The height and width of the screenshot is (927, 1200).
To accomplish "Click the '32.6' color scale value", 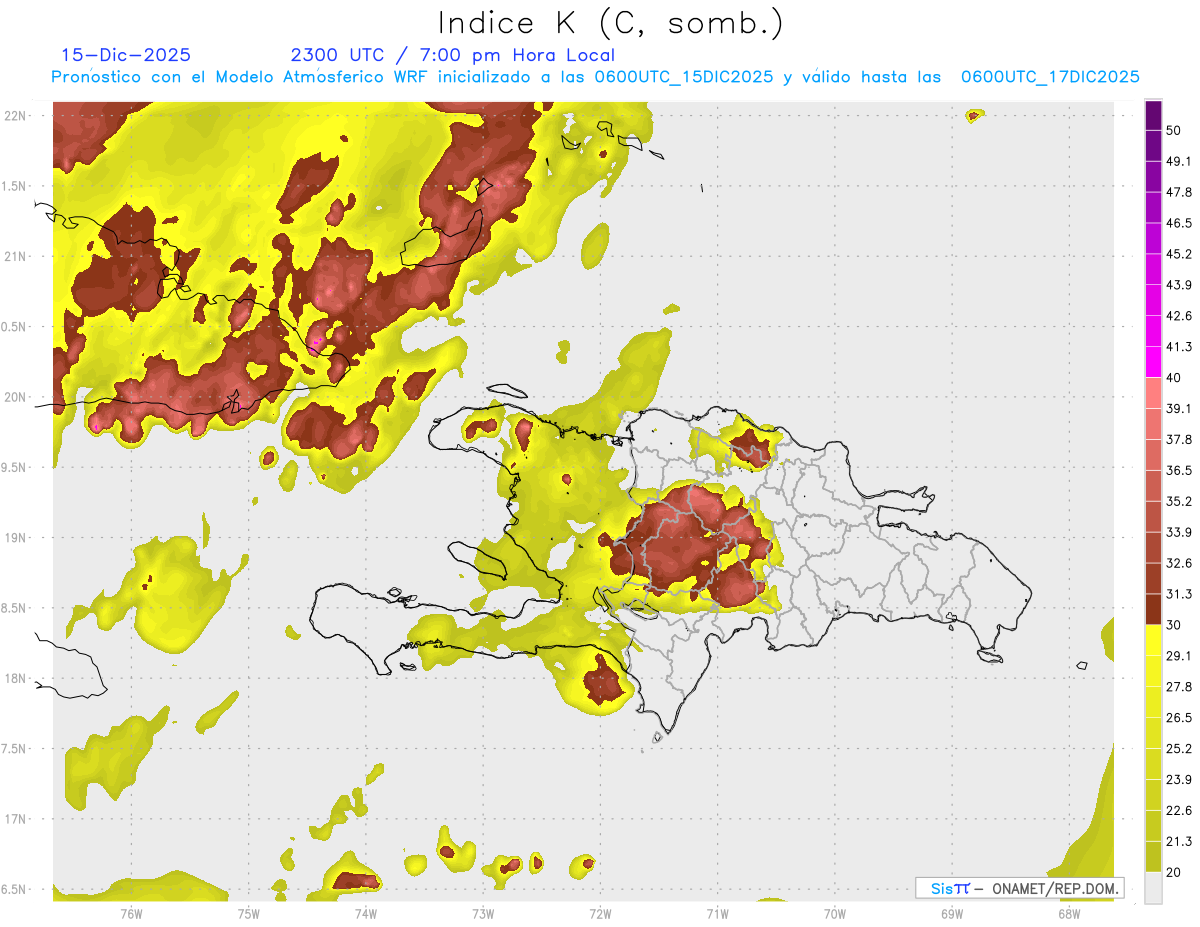I will point(1180,563).
